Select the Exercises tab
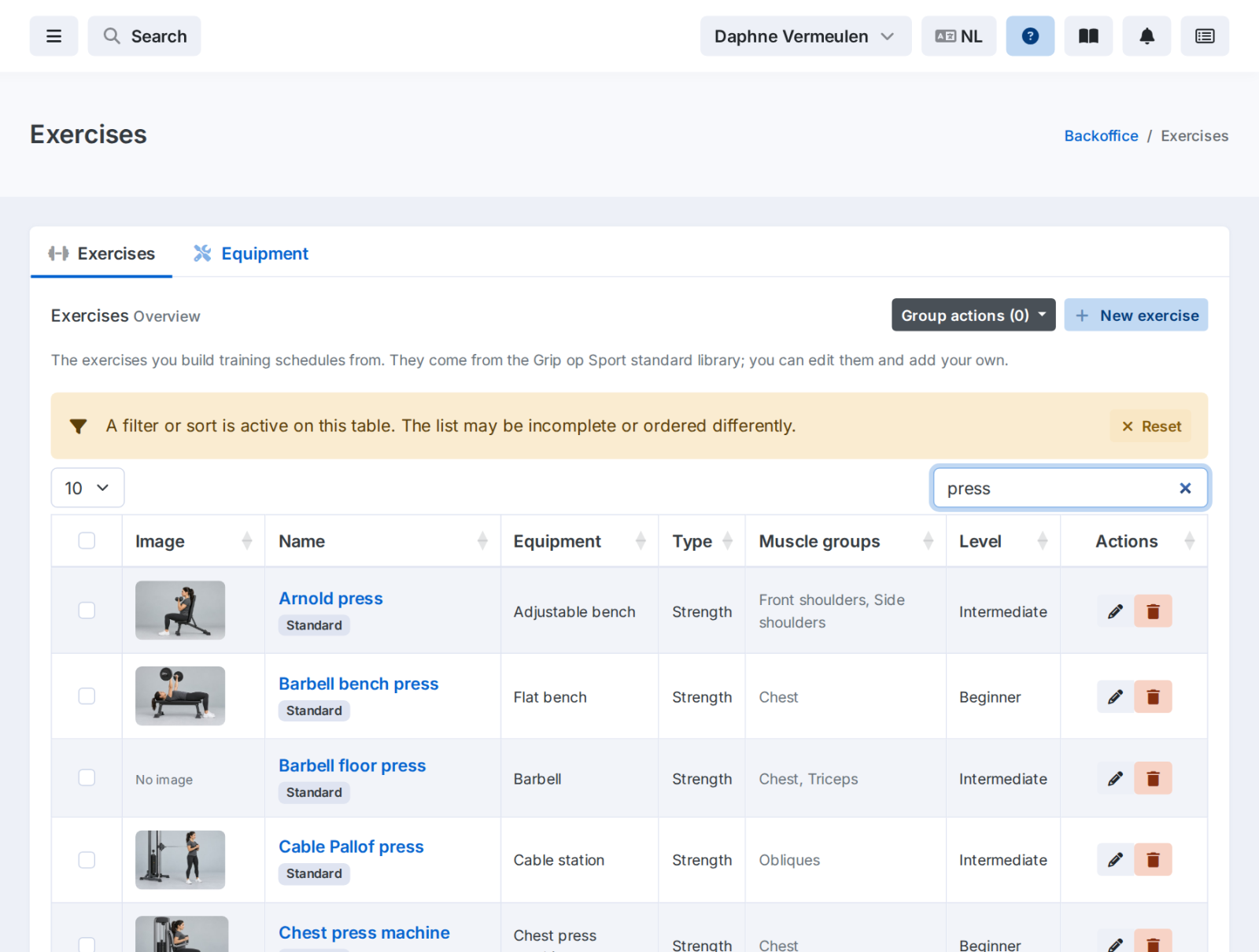The image size is (1259, 952). tap(102, 253)
